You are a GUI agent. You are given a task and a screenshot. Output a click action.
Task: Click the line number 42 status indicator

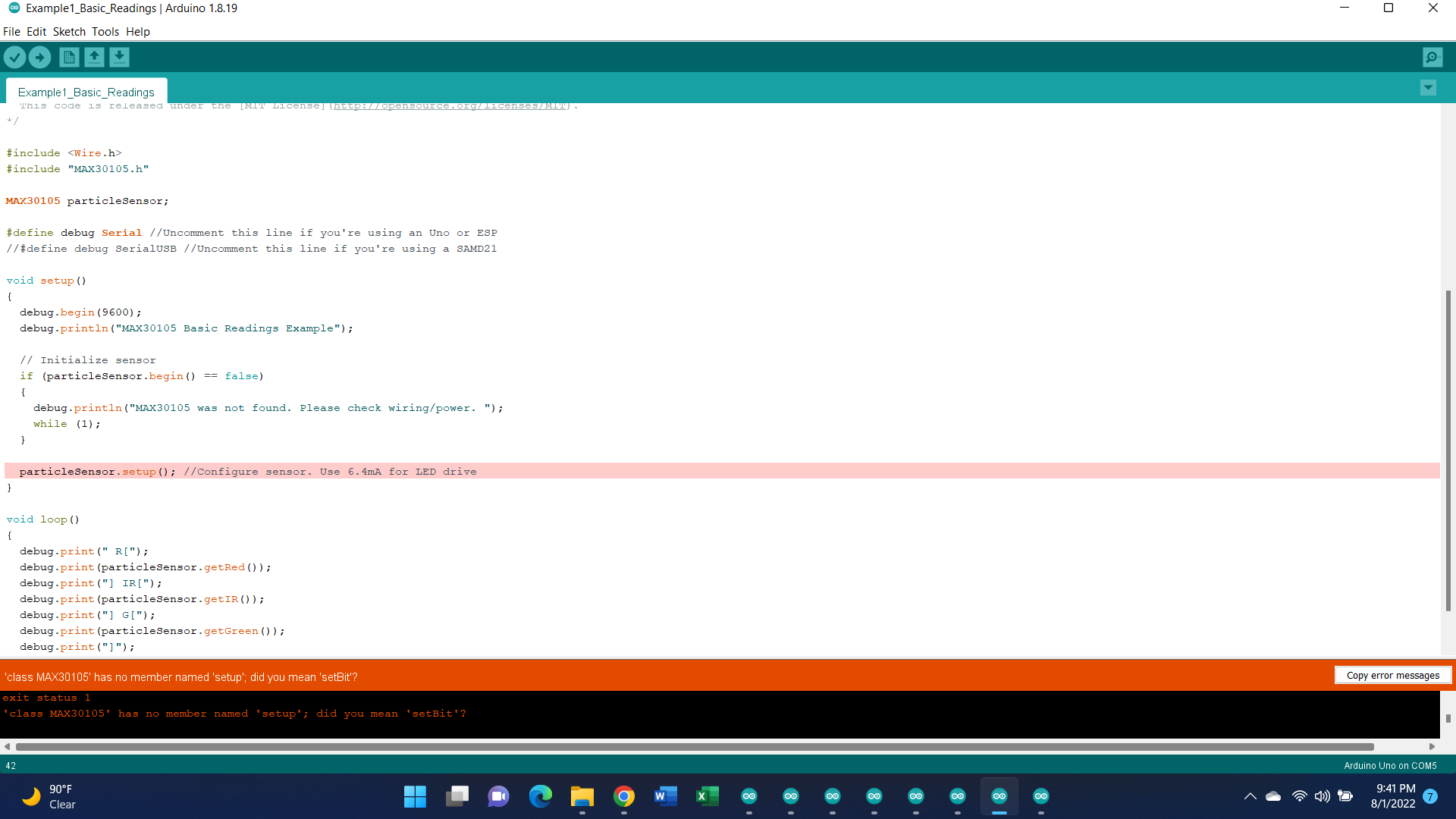[x=11, y=766]
